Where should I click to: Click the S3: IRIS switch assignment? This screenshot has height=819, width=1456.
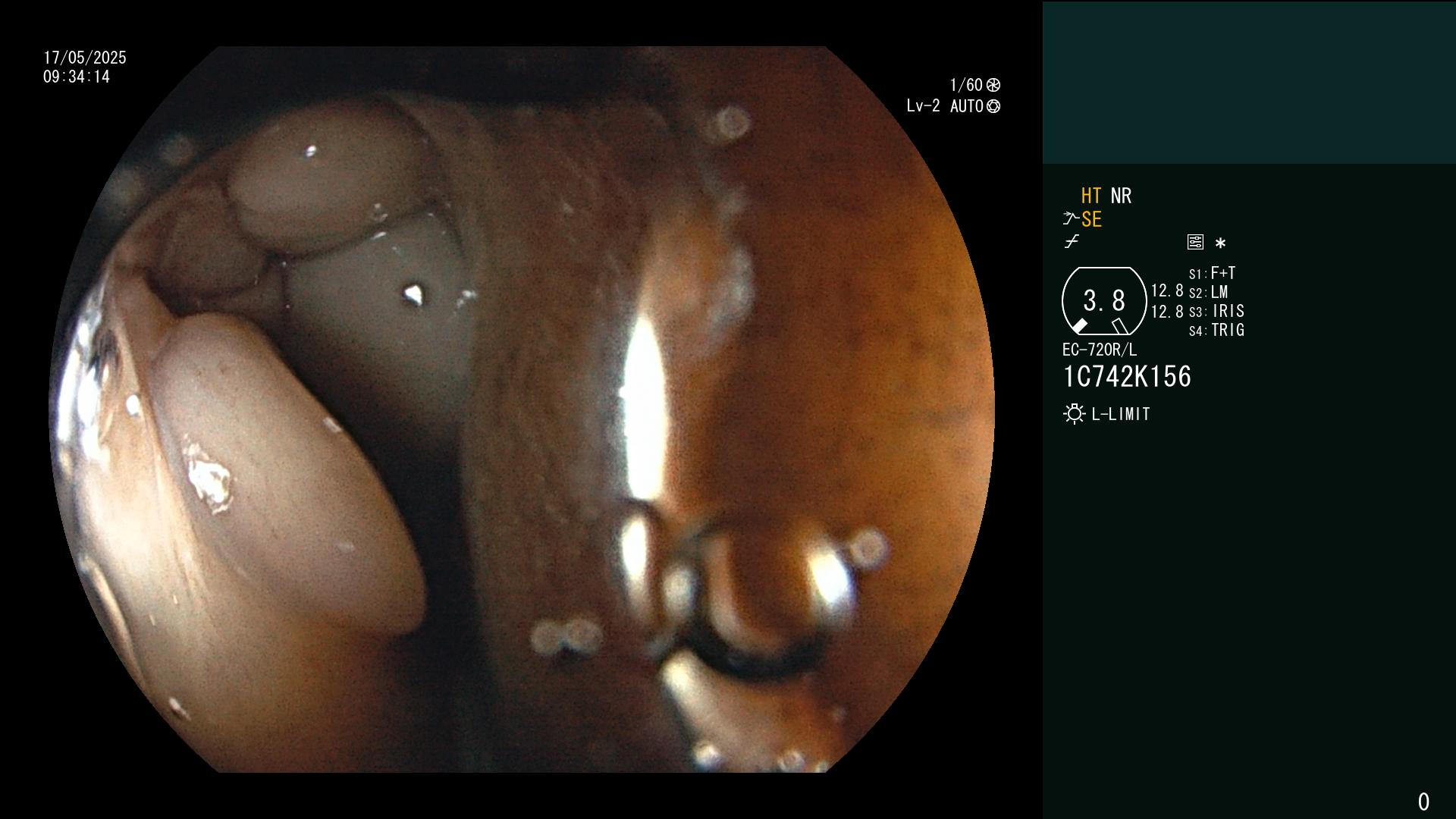[1216, 311]
